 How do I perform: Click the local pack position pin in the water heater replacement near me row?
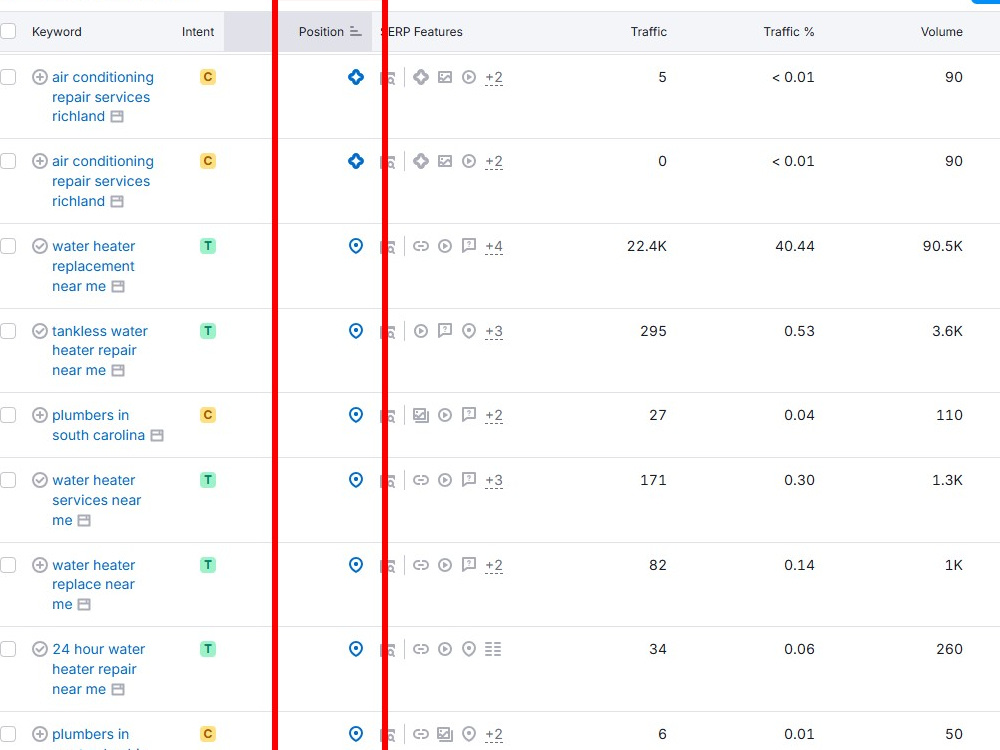(356, 246)
